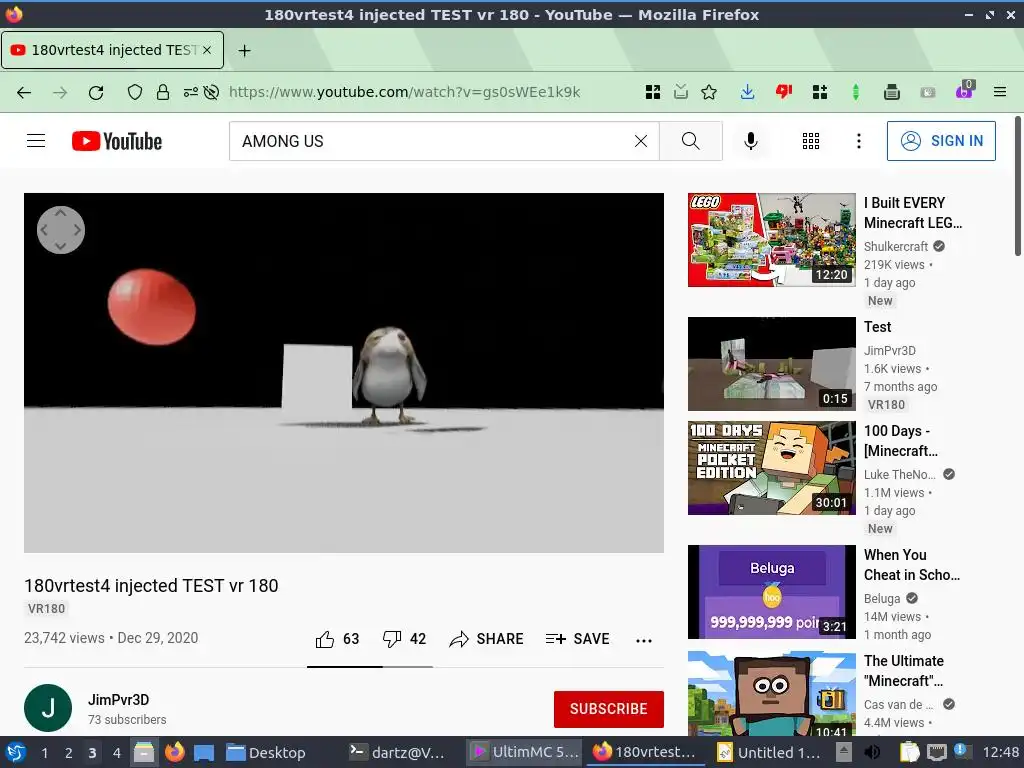Open more actions ellipsis below video
This screenshot has height=768, width=1024.
644,641
